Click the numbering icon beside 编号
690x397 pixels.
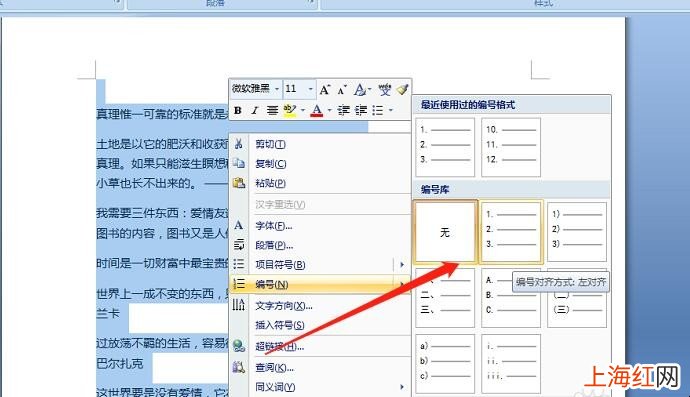(239, 284)
